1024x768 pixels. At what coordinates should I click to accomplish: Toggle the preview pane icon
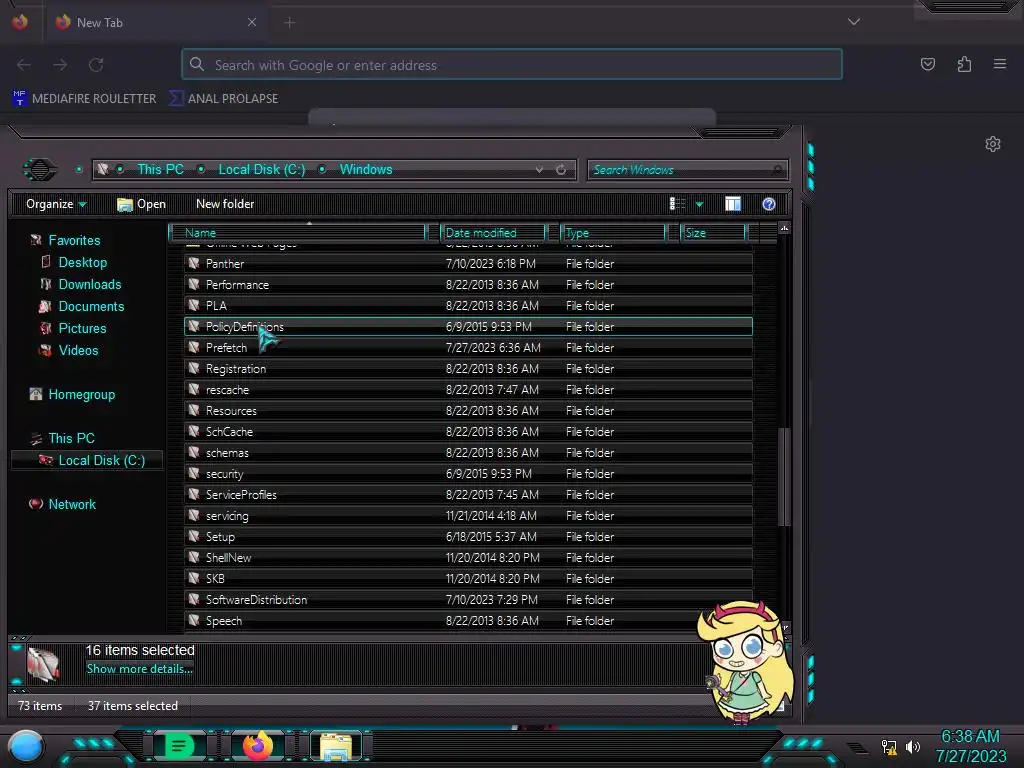click(x=733, y=204)
